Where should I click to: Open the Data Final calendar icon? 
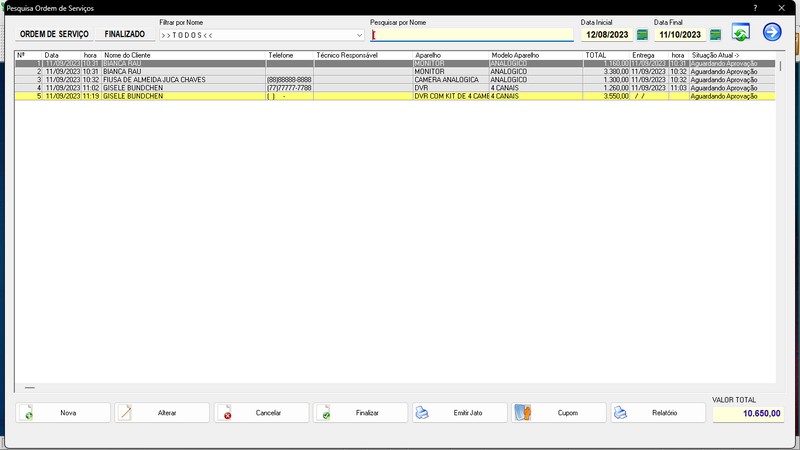click(x=715, y=35)
